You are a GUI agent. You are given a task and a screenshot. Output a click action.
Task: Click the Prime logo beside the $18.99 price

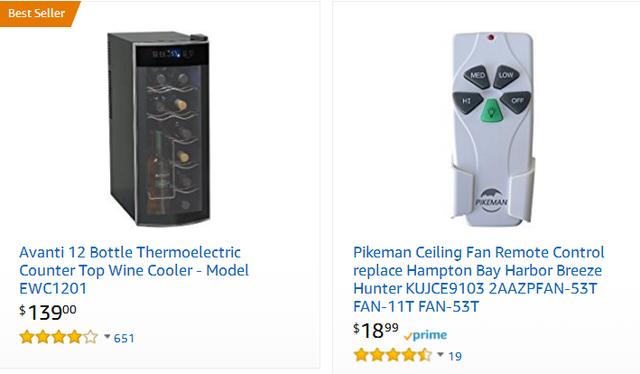(x=425, y=336)
